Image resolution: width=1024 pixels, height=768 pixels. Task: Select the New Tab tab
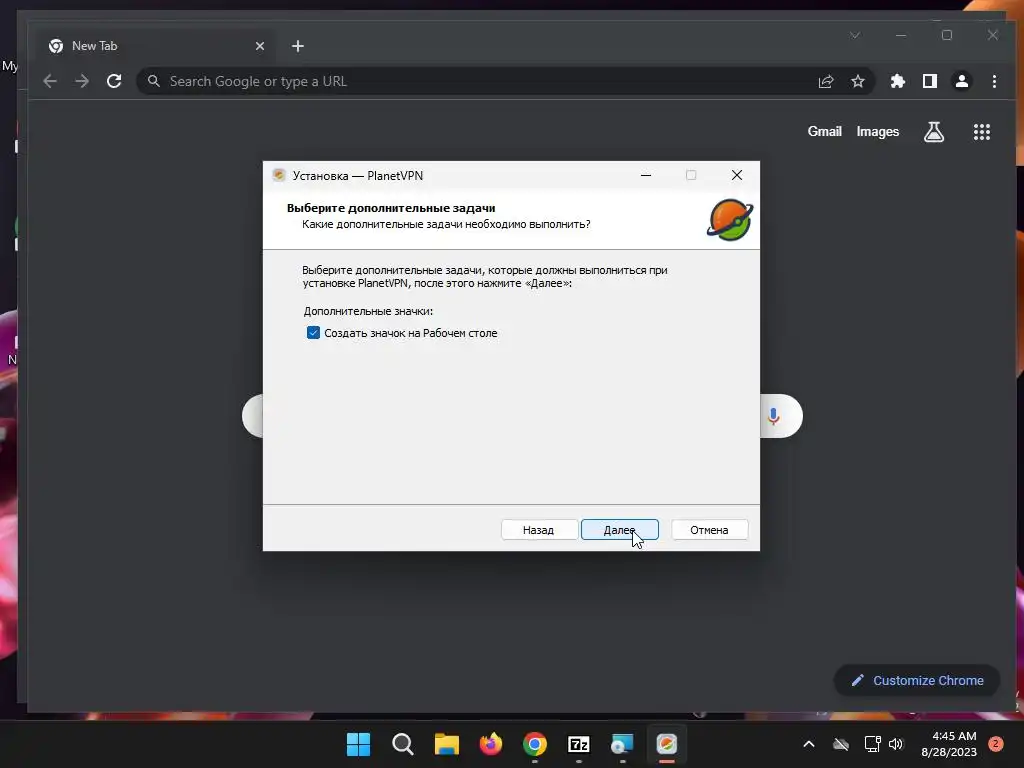(x=157, y=46)
